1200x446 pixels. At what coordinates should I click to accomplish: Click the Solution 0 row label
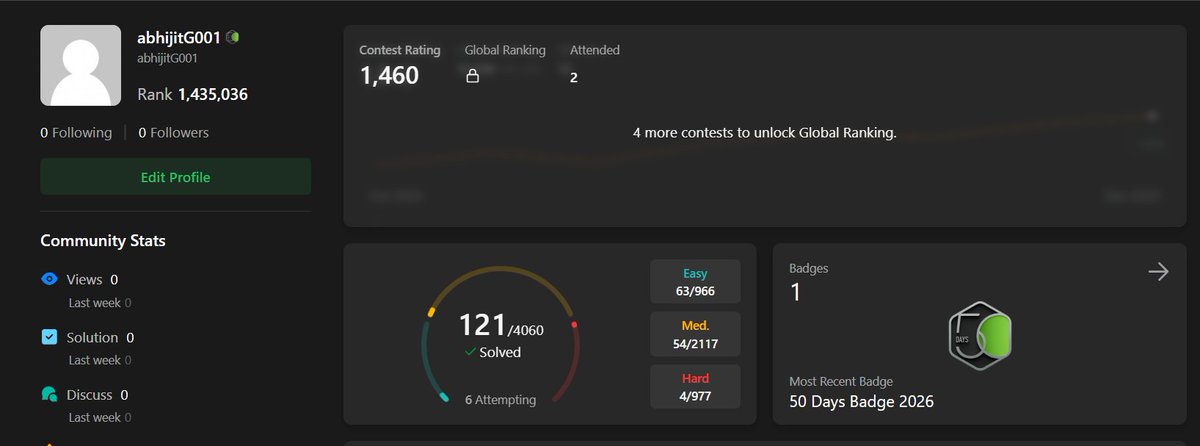pyautogui.click(x=100, y=337)
